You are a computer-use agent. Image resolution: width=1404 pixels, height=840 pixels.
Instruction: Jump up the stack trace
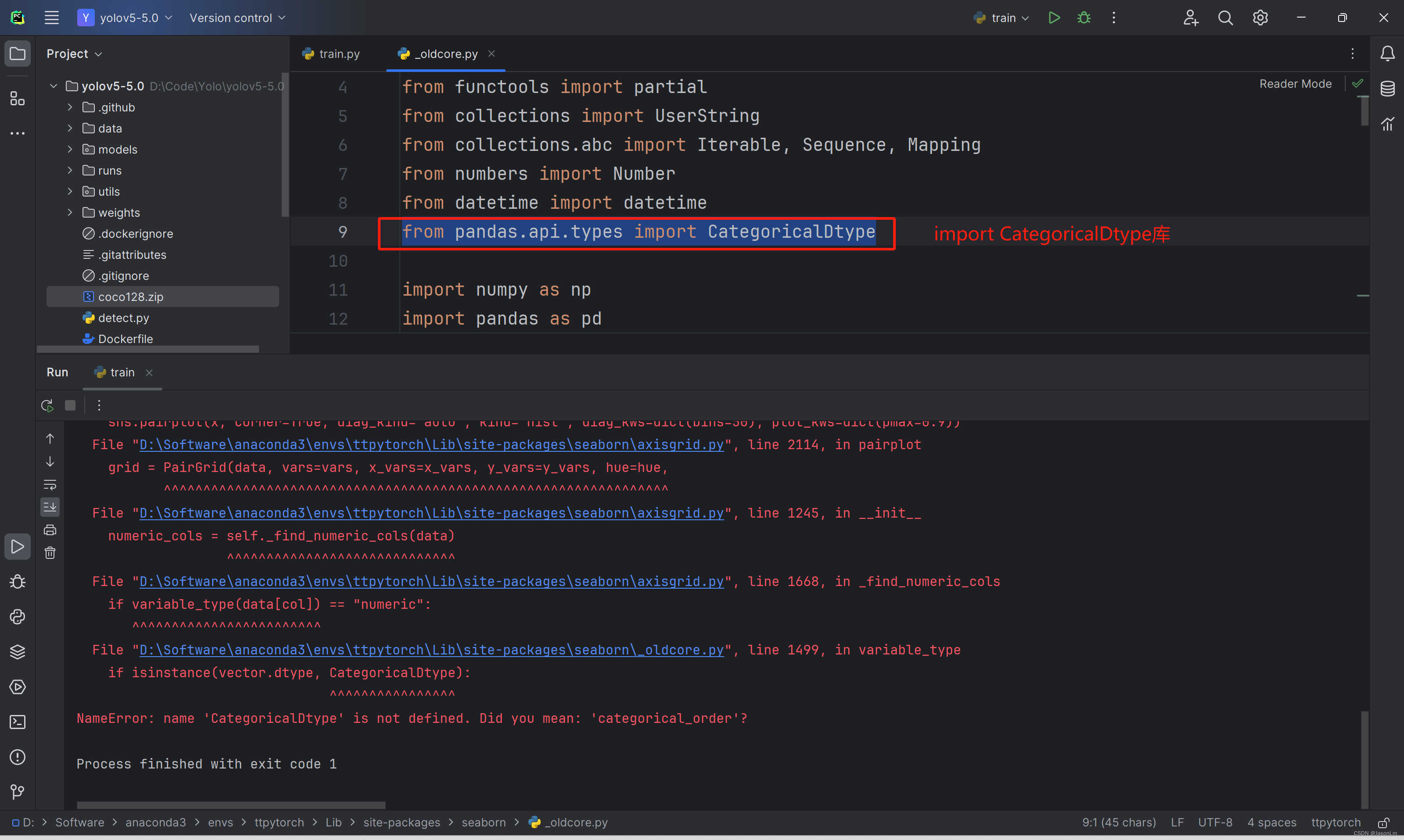tap(50, 439)
